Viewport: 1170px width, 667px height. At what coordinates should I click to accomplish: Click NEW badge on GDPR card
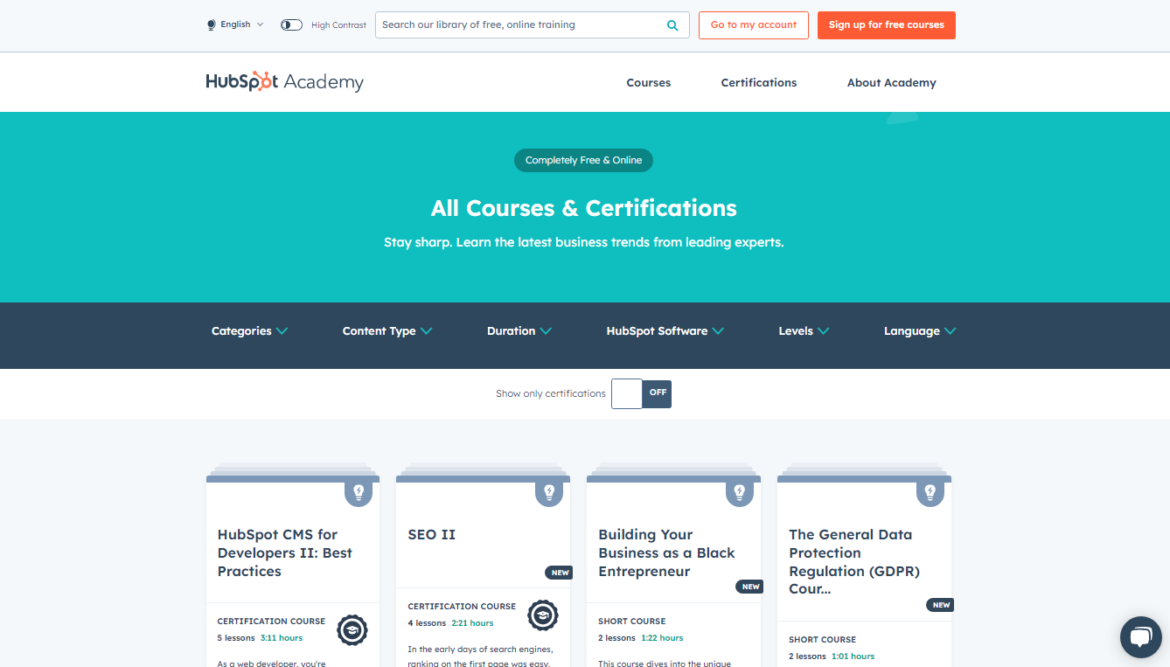pos(940,605)
